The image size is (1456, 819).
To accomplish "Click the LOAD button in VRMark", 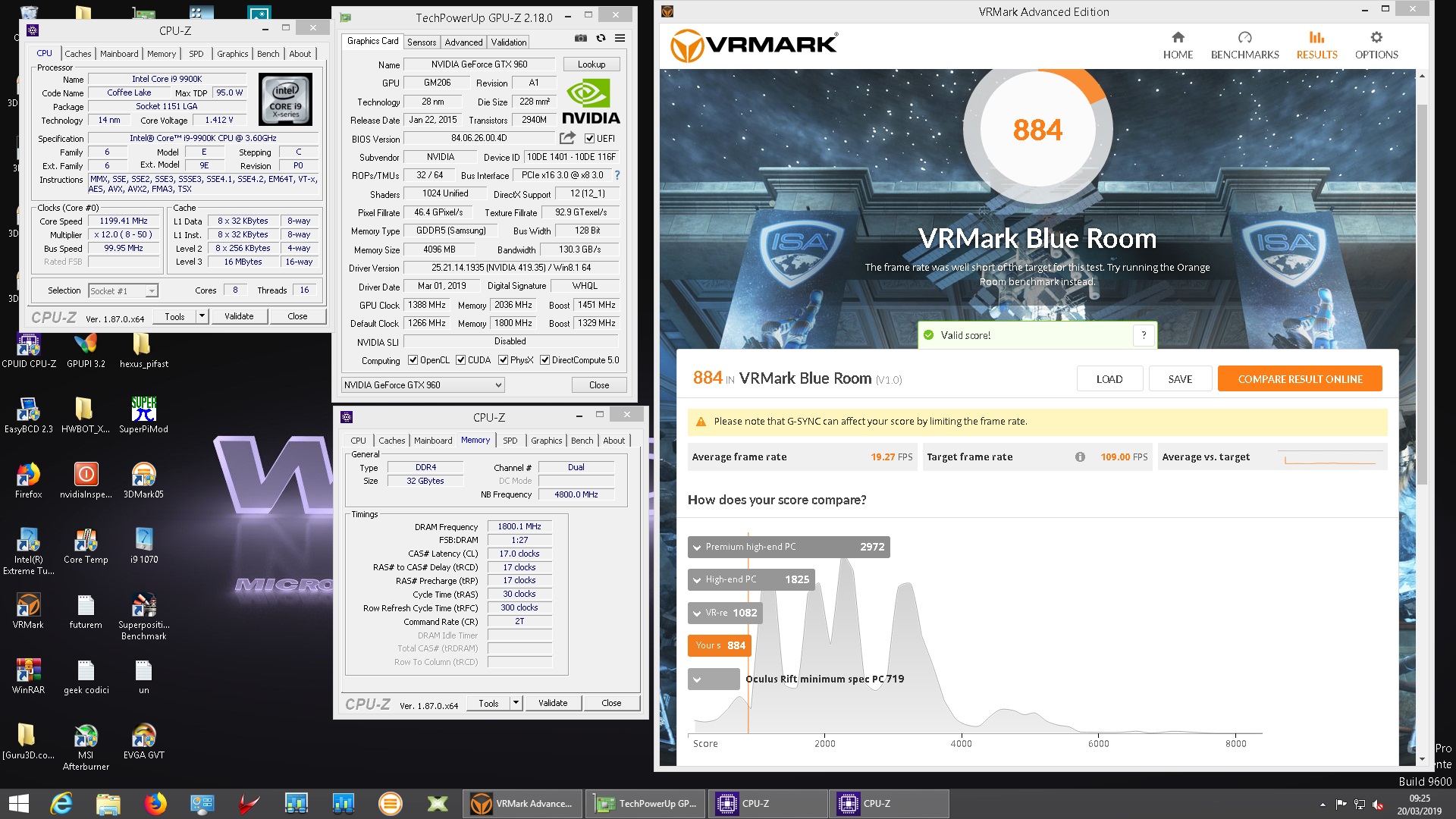I will pos(1109,379).
